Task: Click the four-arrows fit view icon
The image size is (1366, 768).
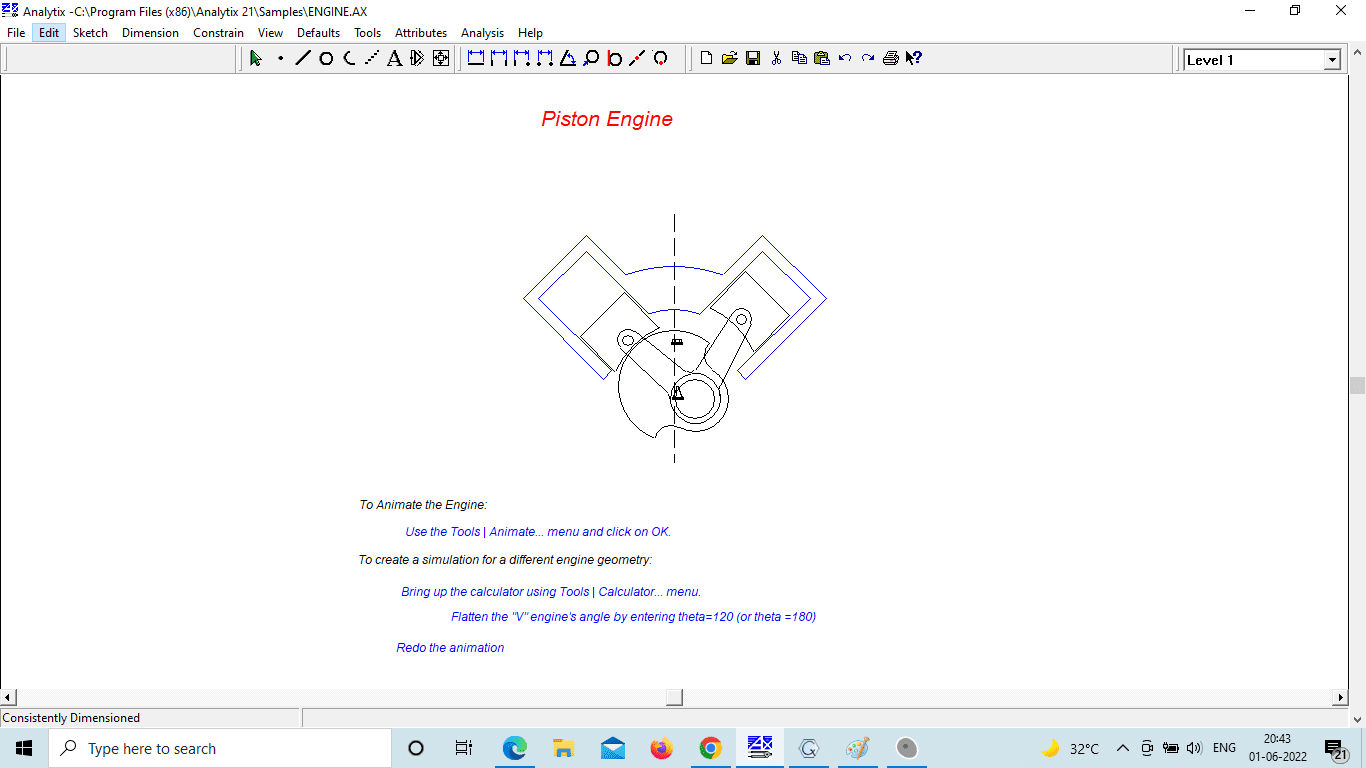Action: (x=441, y=59)
